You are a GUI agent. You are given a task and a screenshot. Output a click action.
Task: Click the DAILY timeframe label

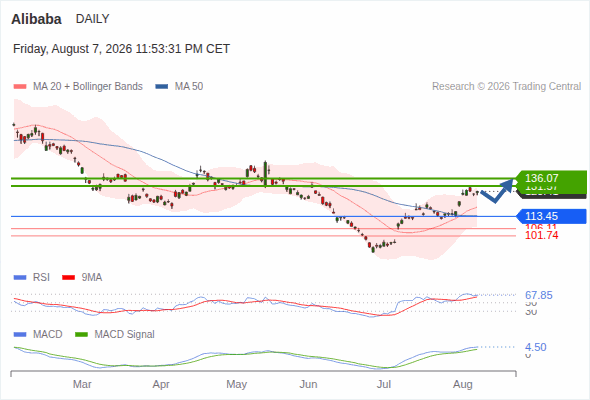click(93, 19)
